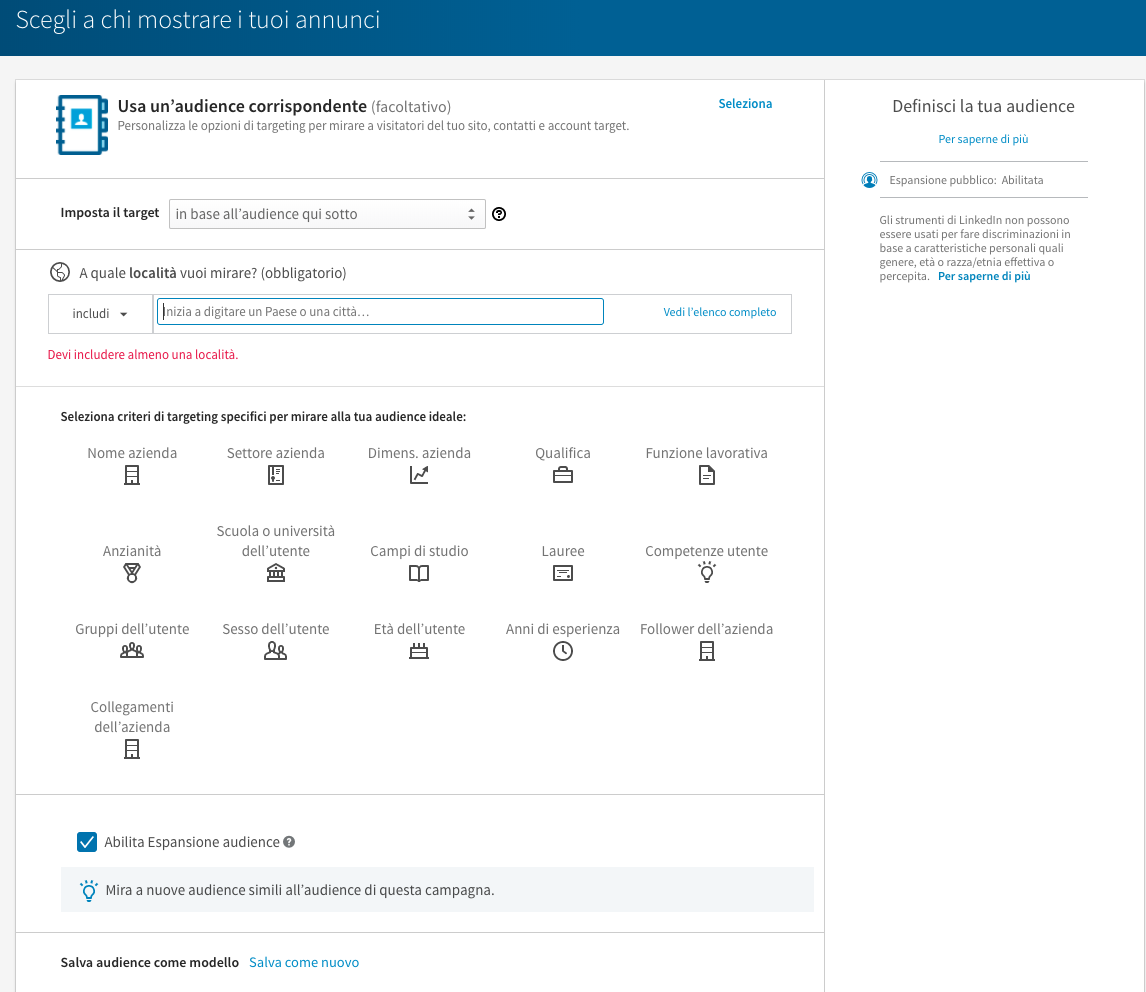Click the globe icon beside località question
This screenshot has width=1146, height=992.
click(x=60, y=272)
